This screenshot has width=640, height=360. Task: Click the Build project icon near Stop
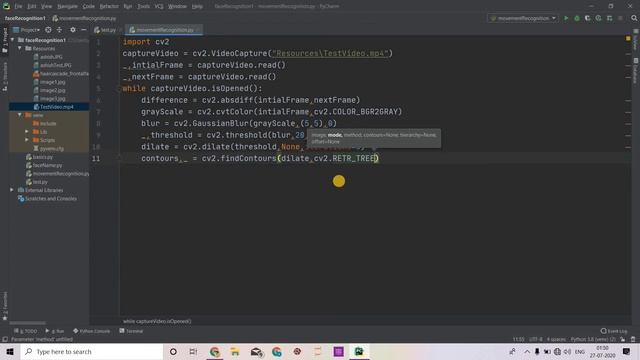pyautogui.click(x=609, y=18)
